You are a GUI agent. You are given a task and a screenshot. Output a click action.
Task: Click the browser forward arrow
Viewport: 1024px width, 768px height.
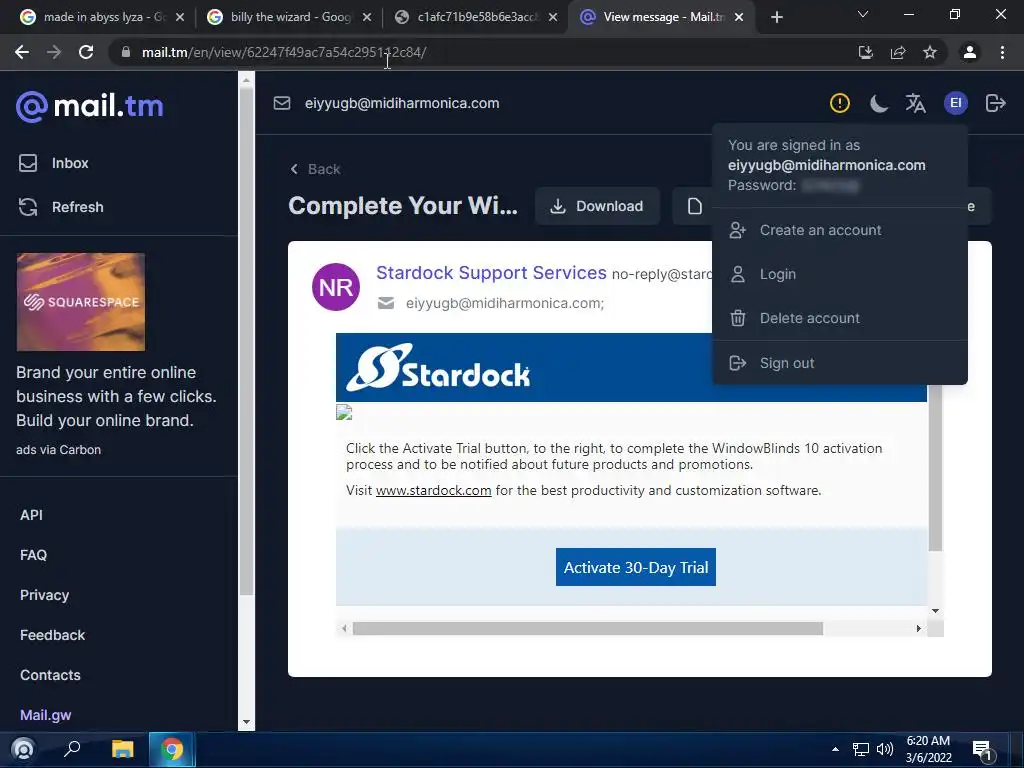click(x=54, y=52)
